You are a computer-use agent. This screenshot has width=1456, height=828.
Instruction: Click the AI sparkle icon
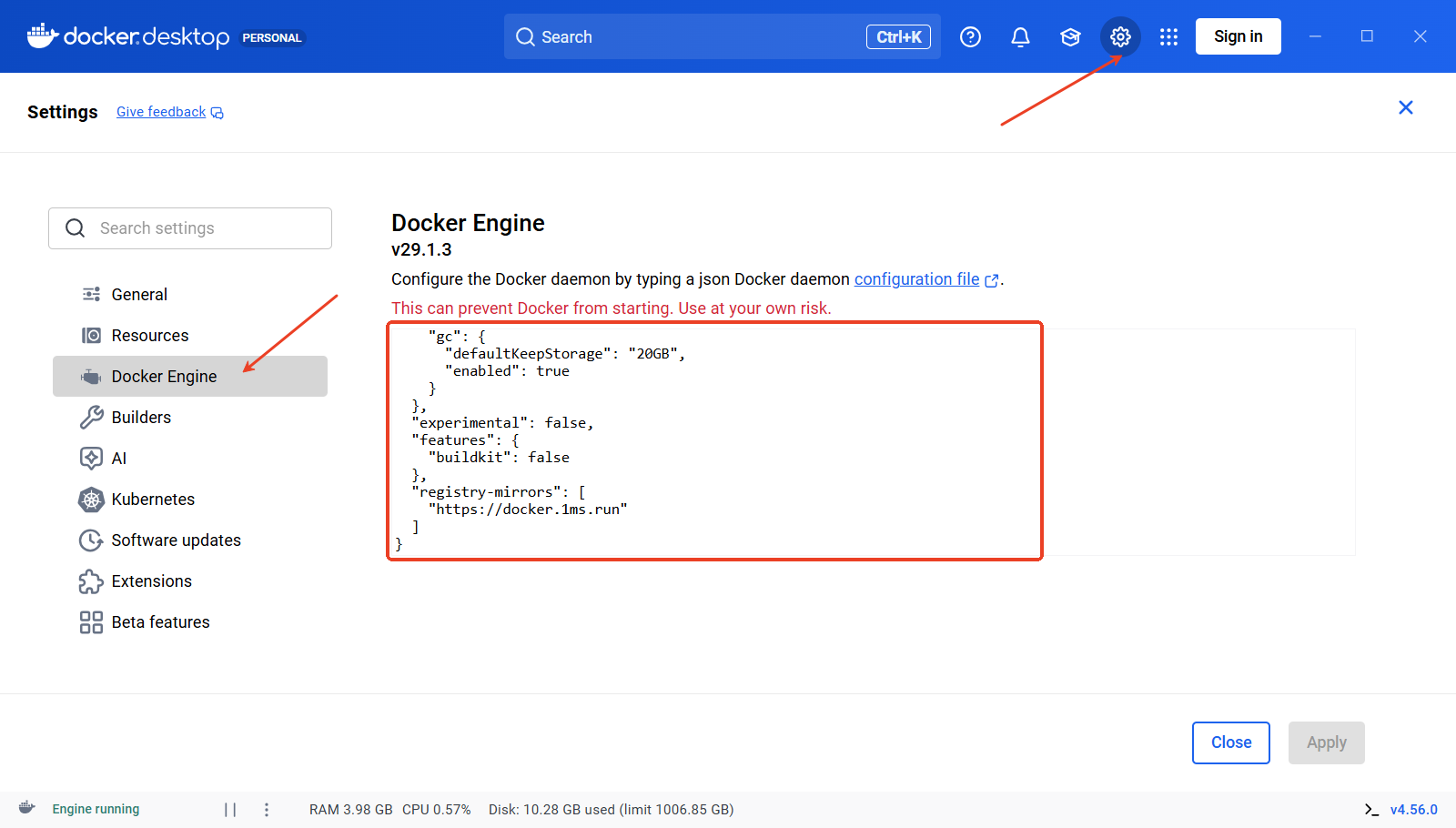click(x=91, y=458)
